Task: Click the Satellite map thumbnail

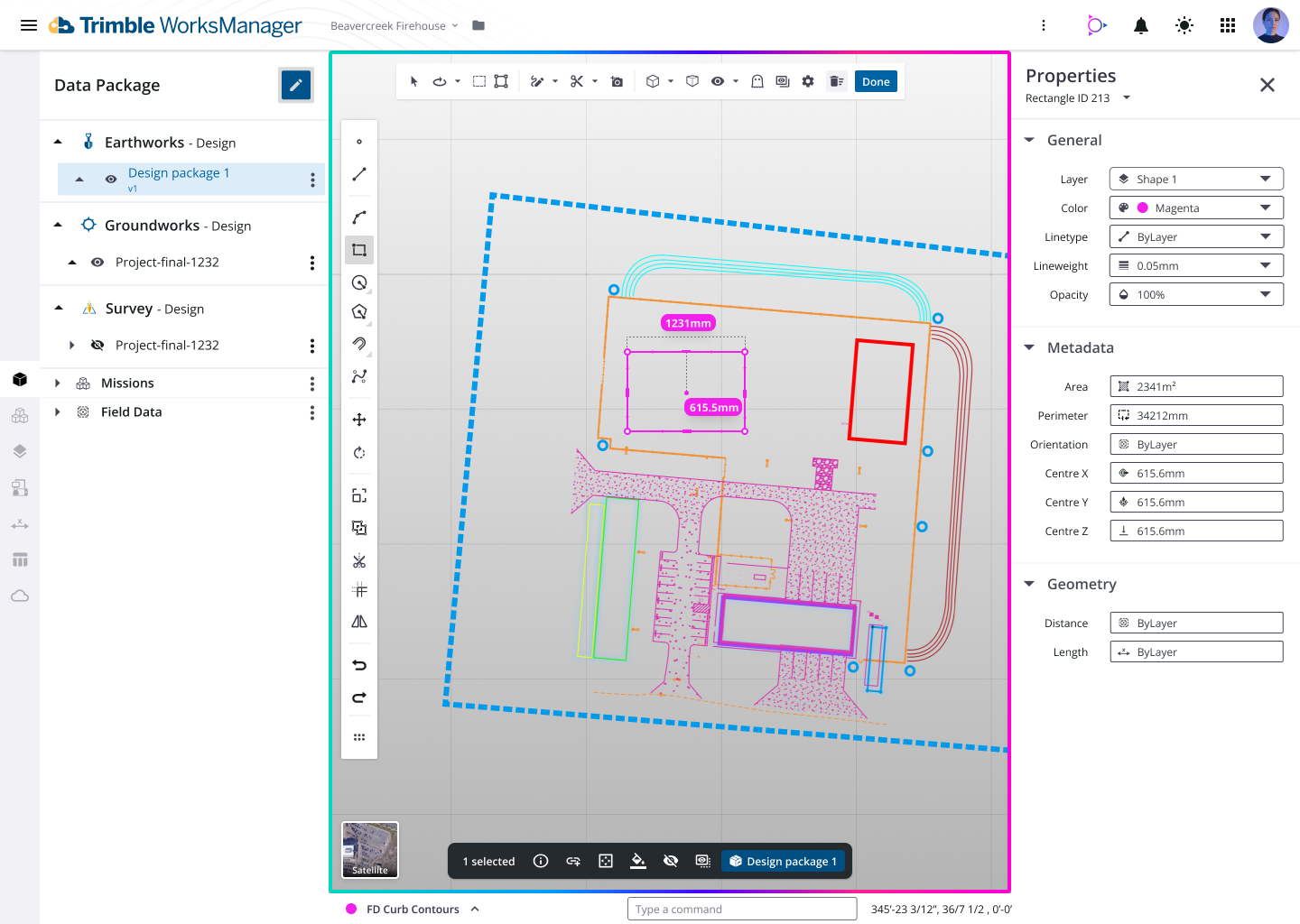Action: click(370, 849)
